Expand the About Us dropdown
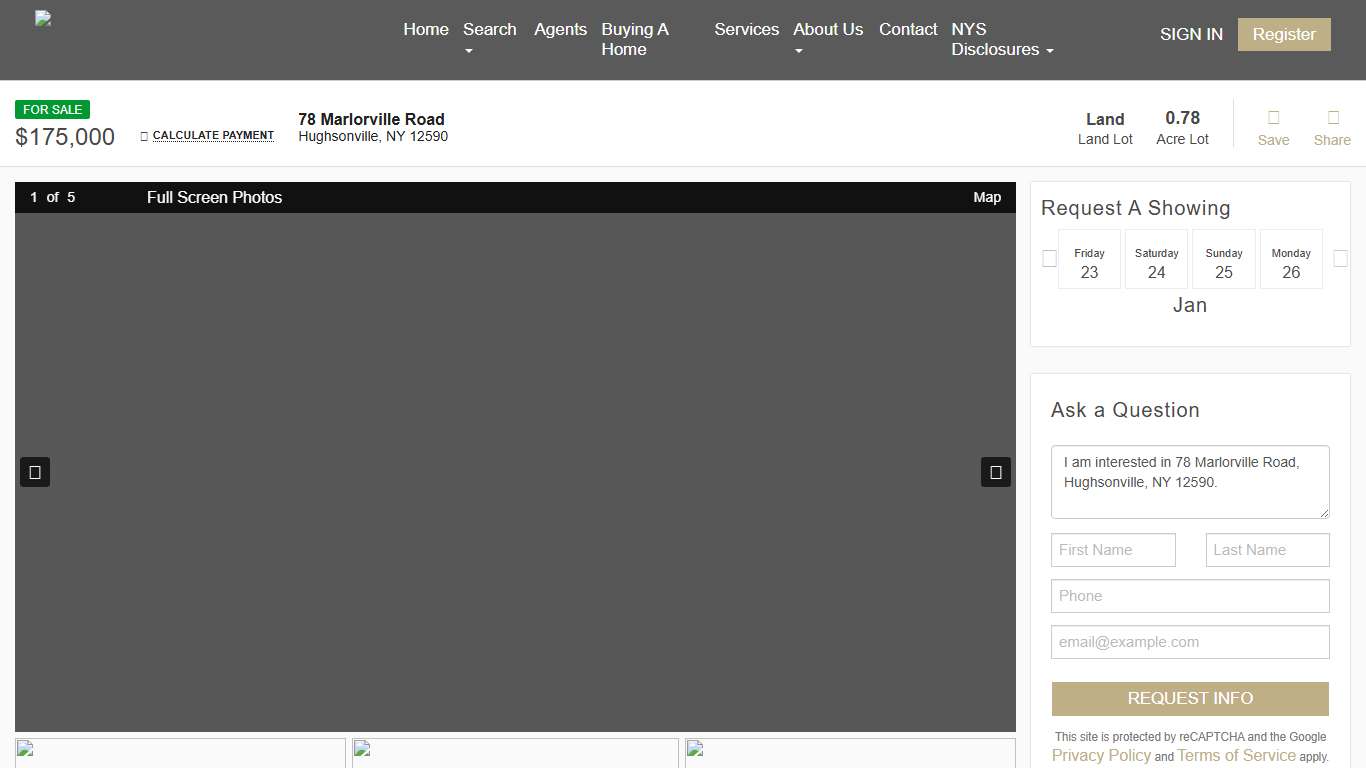This screenshot has height=768, width=1366. click(x=827, y=39)
